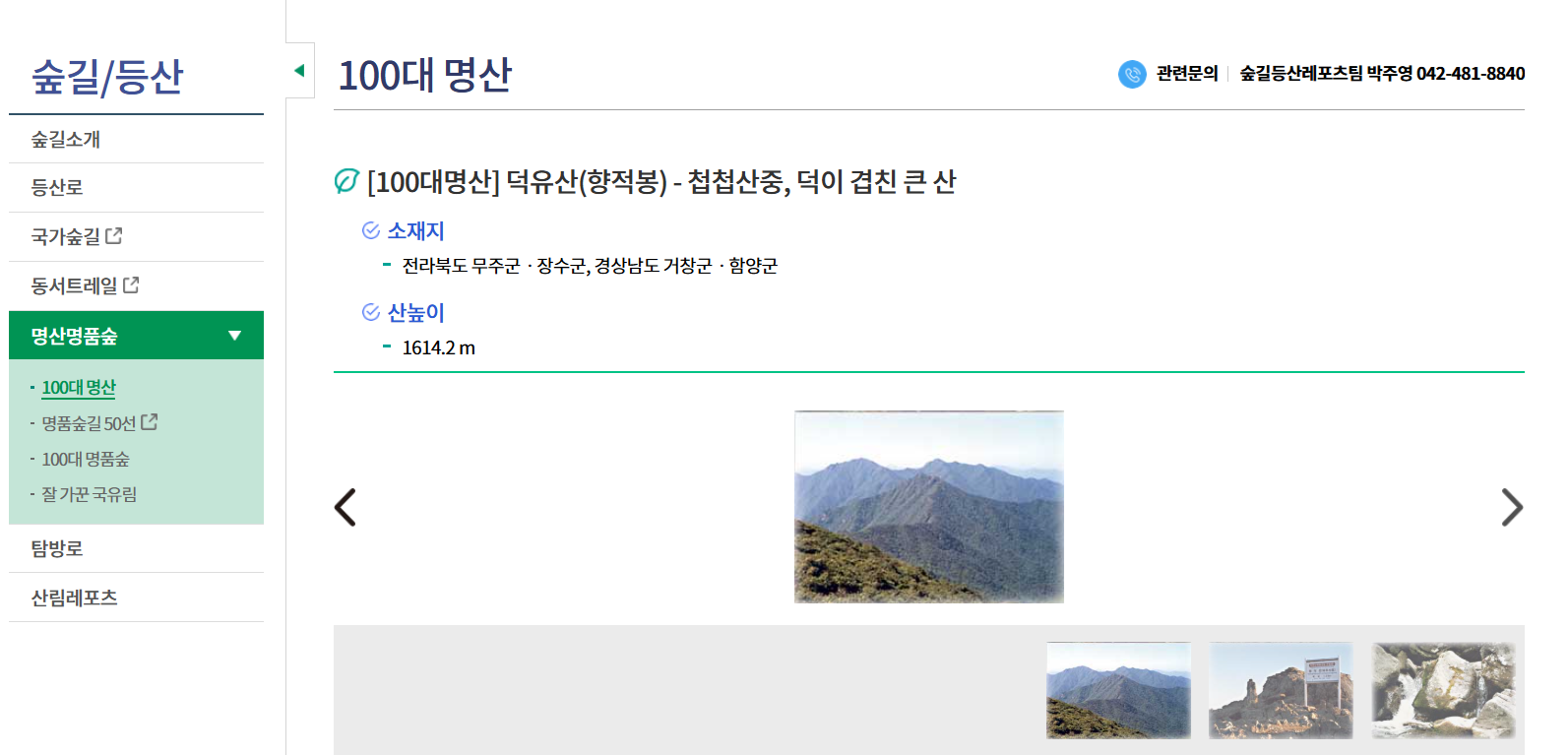Click the 소재지 label

point(416,231)
